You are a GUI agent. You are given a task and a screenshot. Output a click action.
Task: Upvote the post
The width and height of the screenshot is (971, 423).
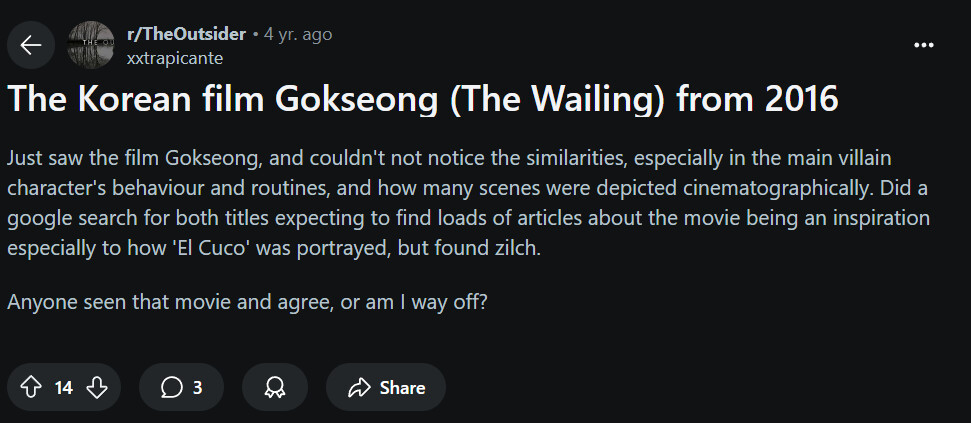click(x=31, y=387)
